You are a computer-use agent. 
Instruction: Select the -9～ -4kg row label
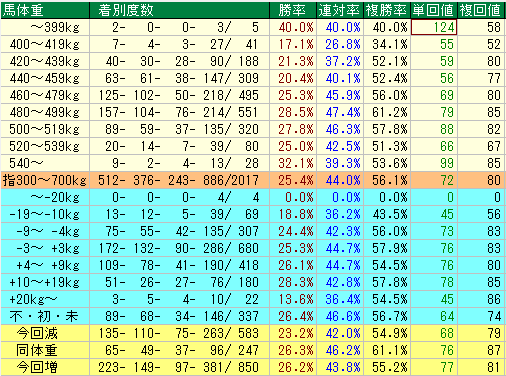tap(45, 231)
